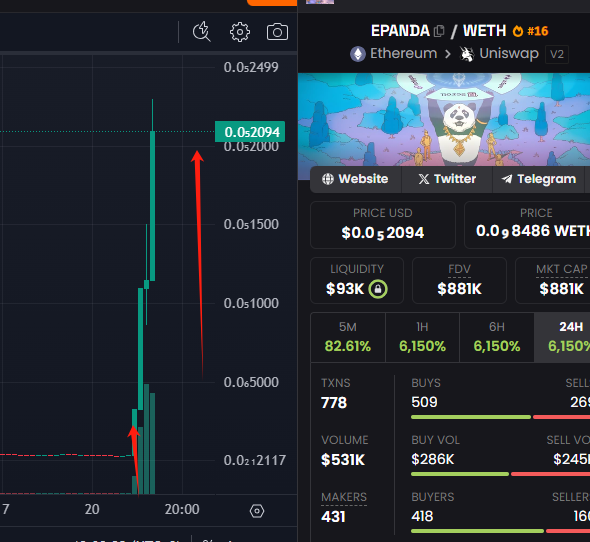Click the EPANDA token name
Viewport: 590px width, 542px height.
tap(400, 31)
